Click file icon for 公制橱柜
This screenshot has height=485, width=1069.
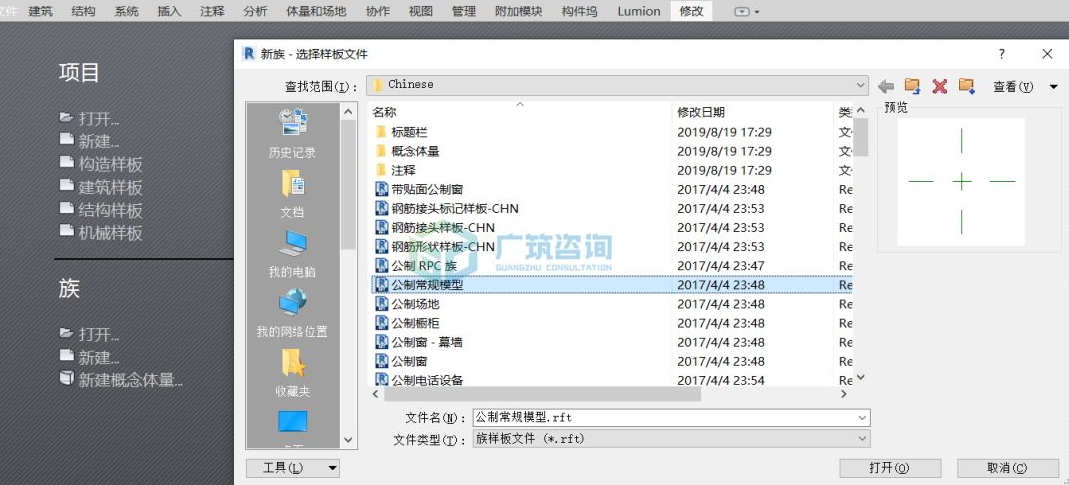[382, 323]
